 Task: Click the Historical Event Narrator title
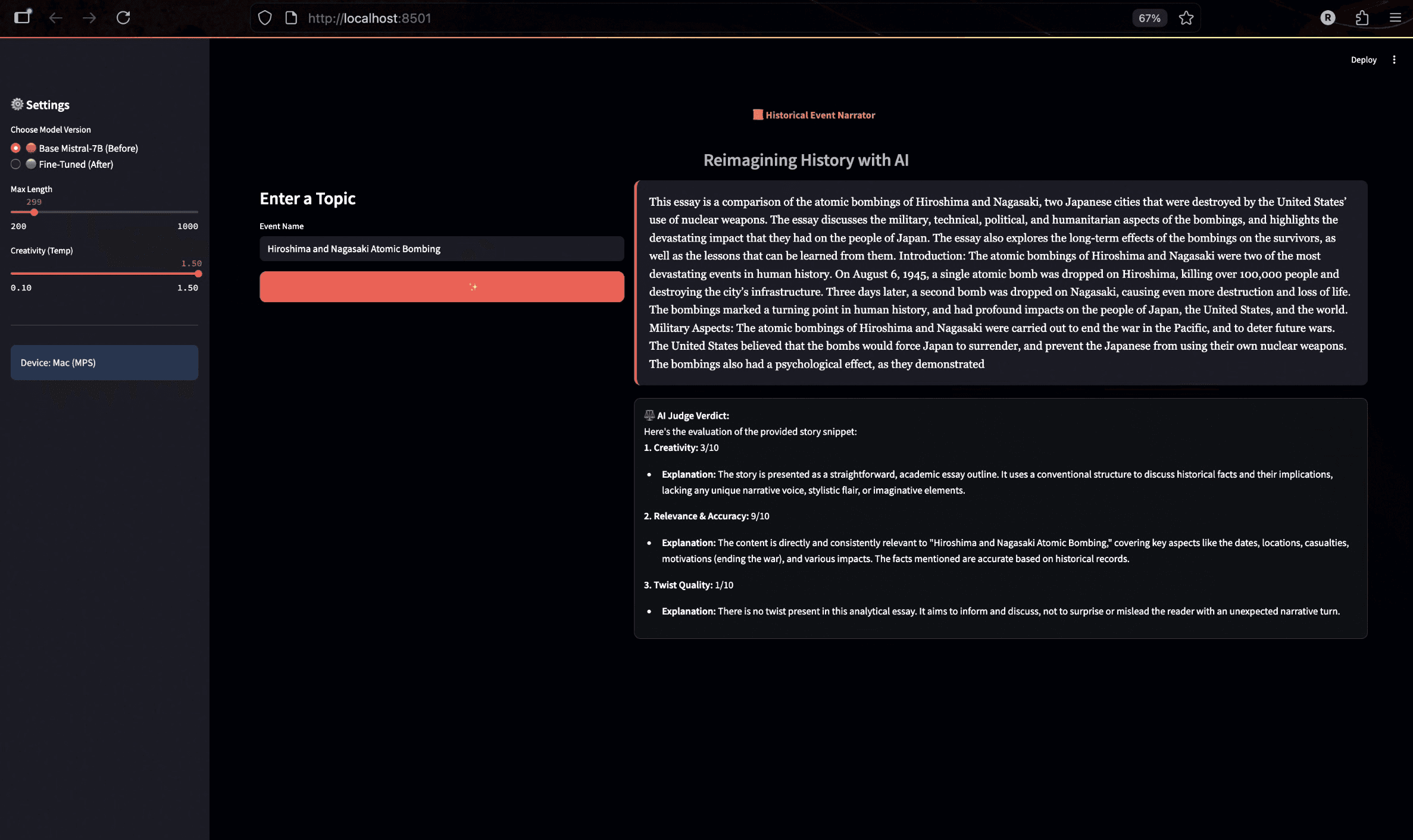(814, 115)
